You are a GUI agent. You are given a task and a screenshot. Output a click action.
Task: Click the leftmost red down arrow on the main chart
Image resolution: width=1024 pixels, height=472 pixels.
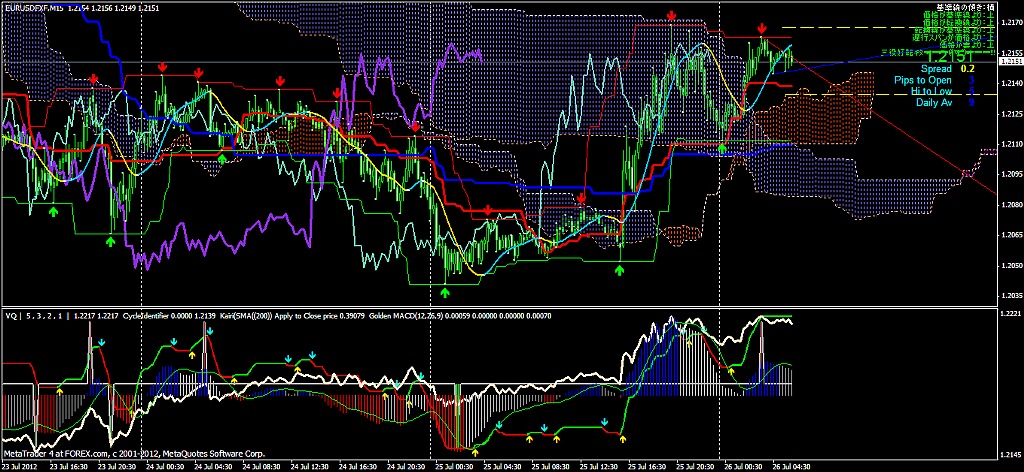93,78
